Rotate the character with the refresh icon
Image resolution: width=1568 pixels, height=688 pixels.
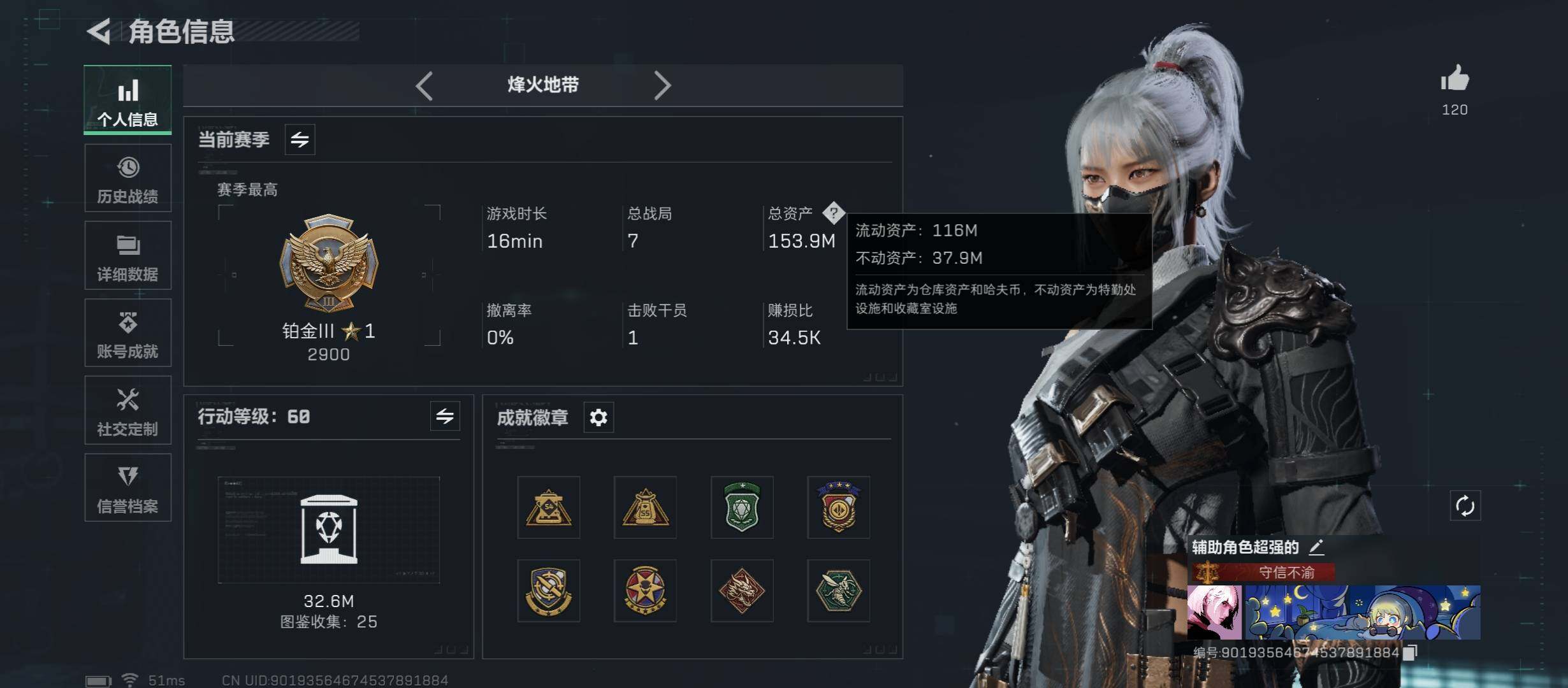pos(1465,506)
